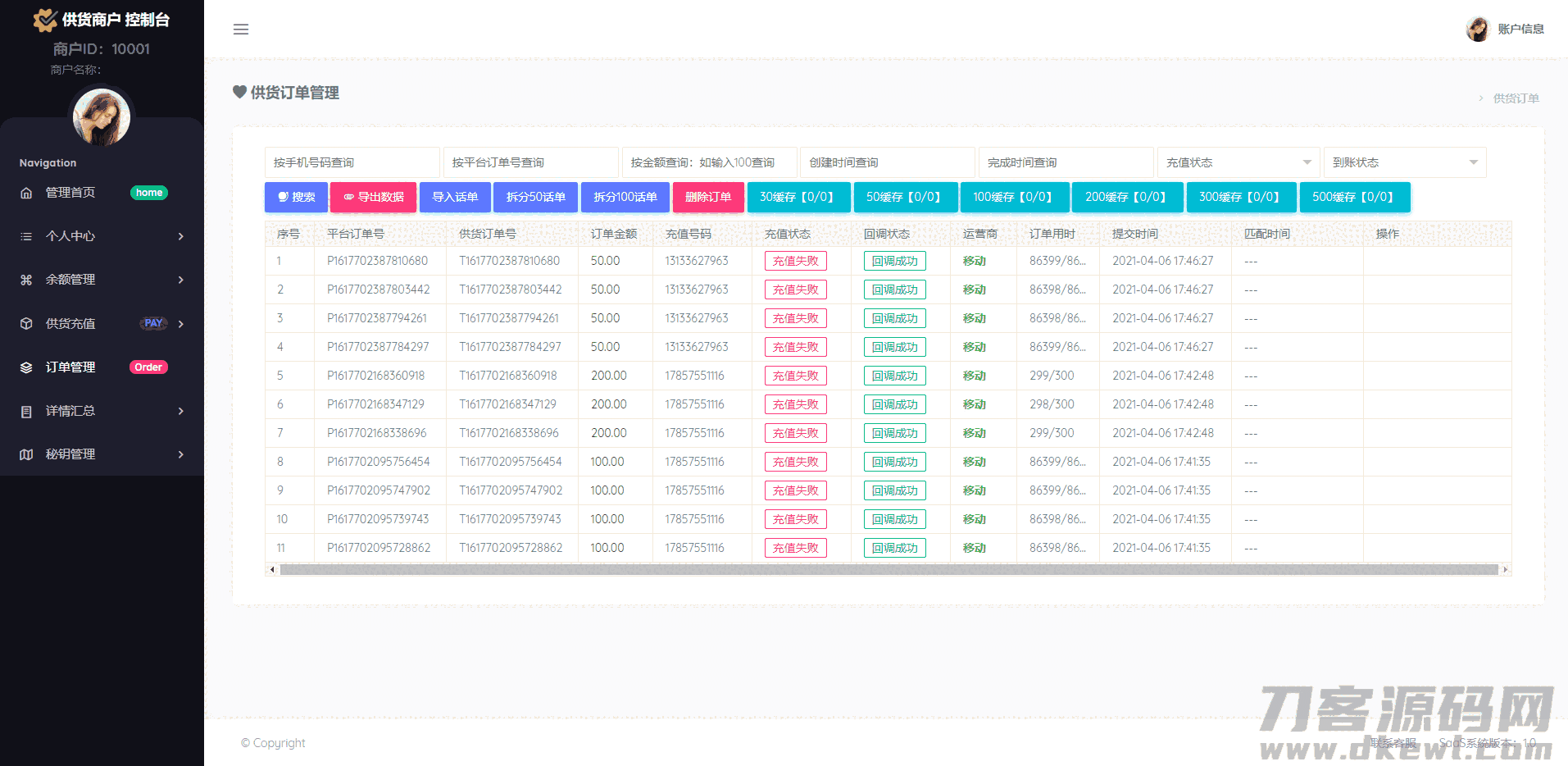Screen dimensions: 1568x766
Task: Click the 余额管理 command icon
Action: point(26,280)
